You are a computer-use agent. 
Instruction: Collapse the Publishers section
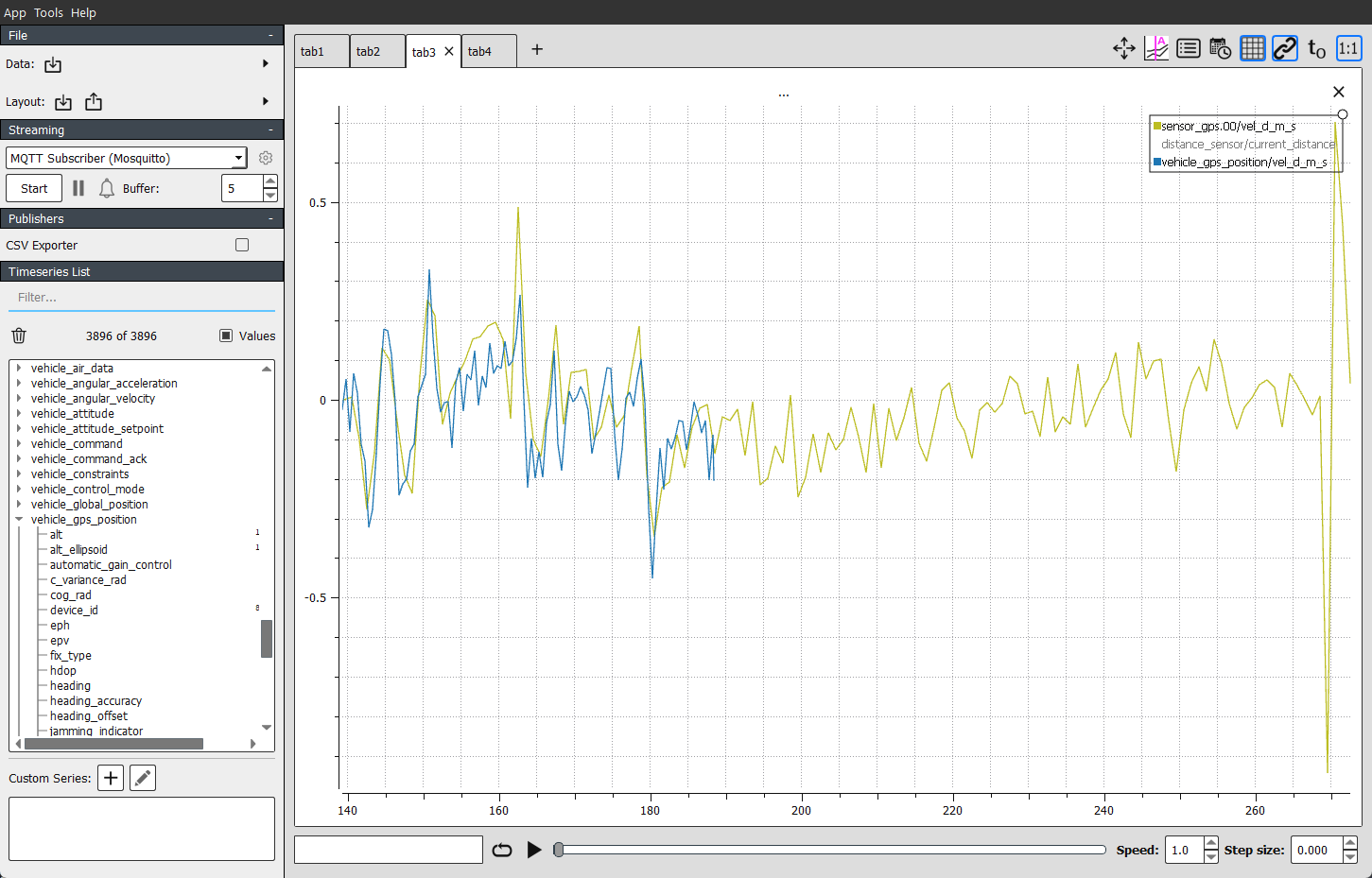coord(270,218)
